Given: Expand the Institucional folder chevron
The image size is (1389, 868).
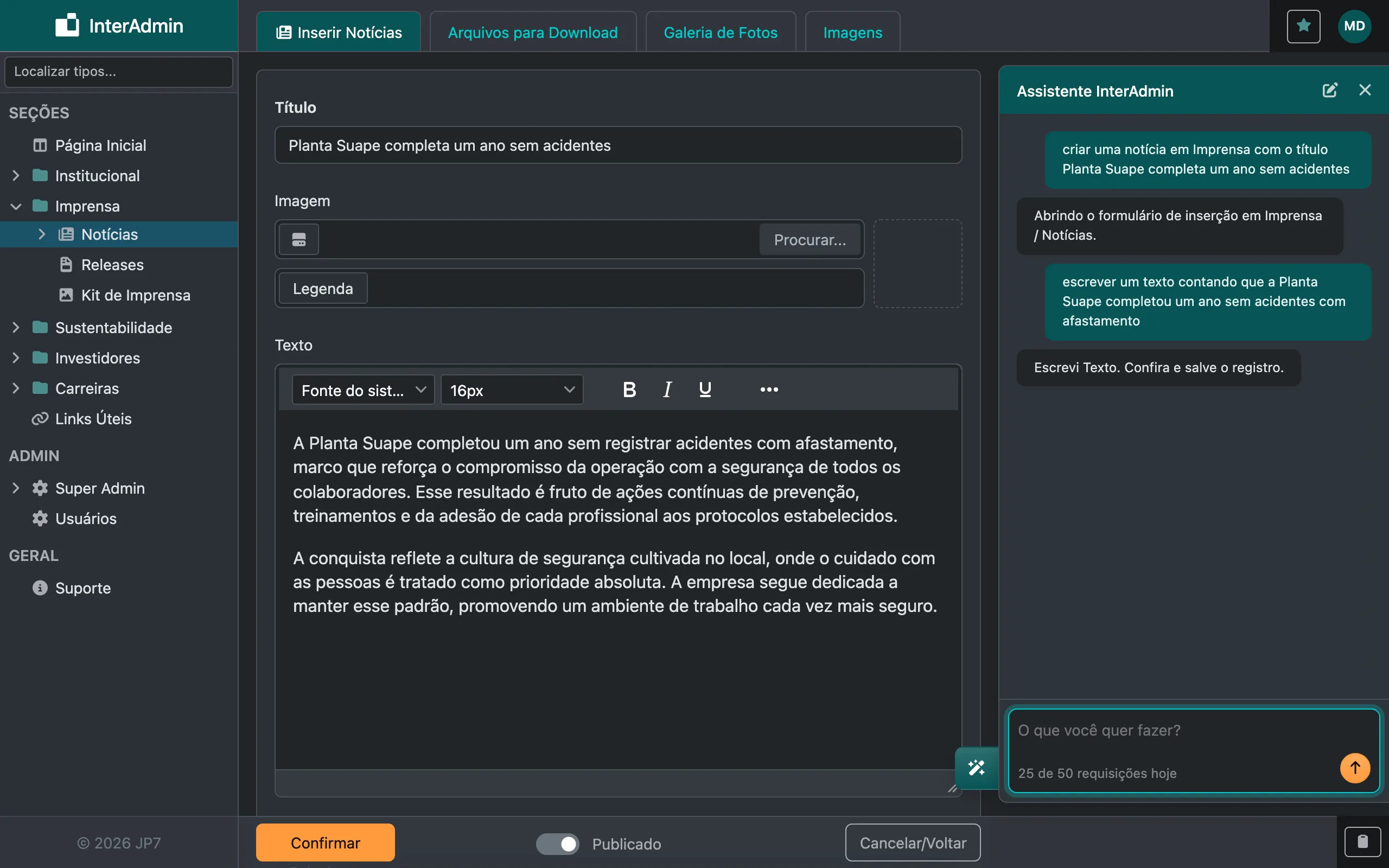Looking at the screenshot, I should (16, 176).
